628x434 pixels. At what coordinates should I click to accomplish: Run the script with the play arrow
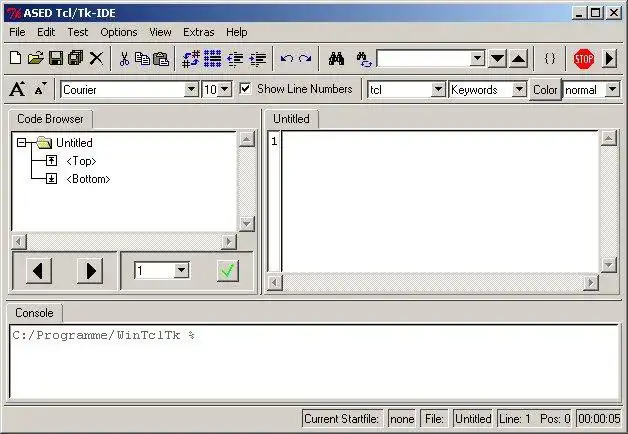click(x=609, y=59)
